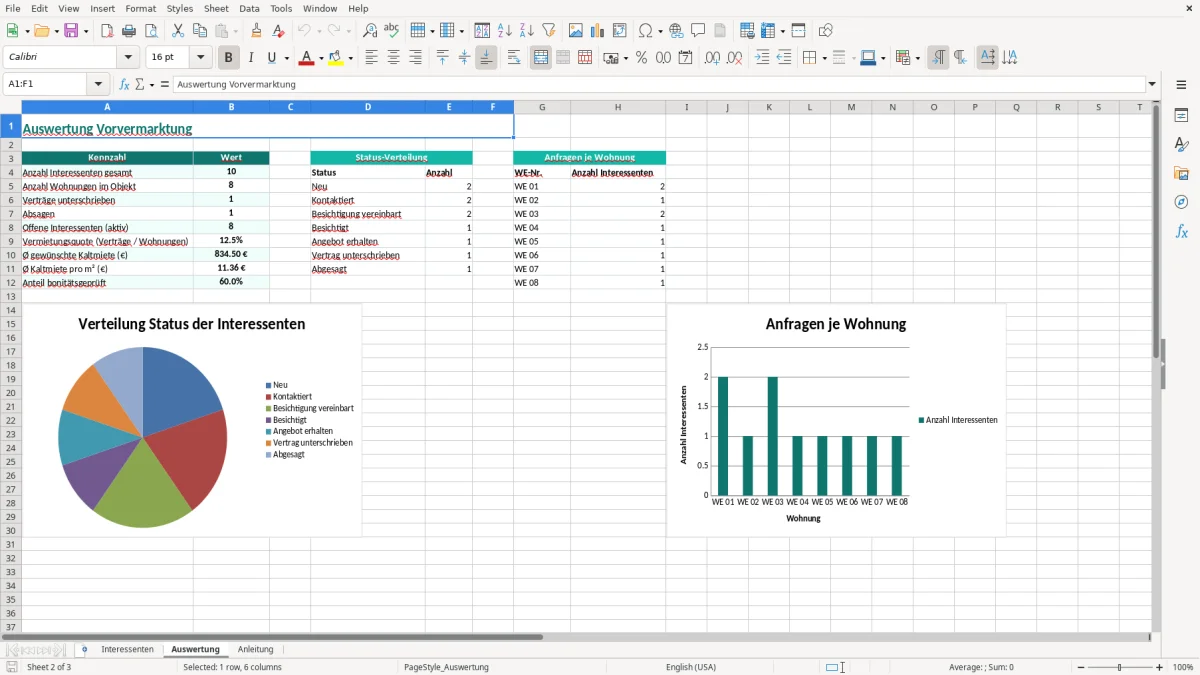Viewport: 1200px width, 675px height.
Task: Toggle AutoFilter funnel icon
Action: tap(548, 31)
